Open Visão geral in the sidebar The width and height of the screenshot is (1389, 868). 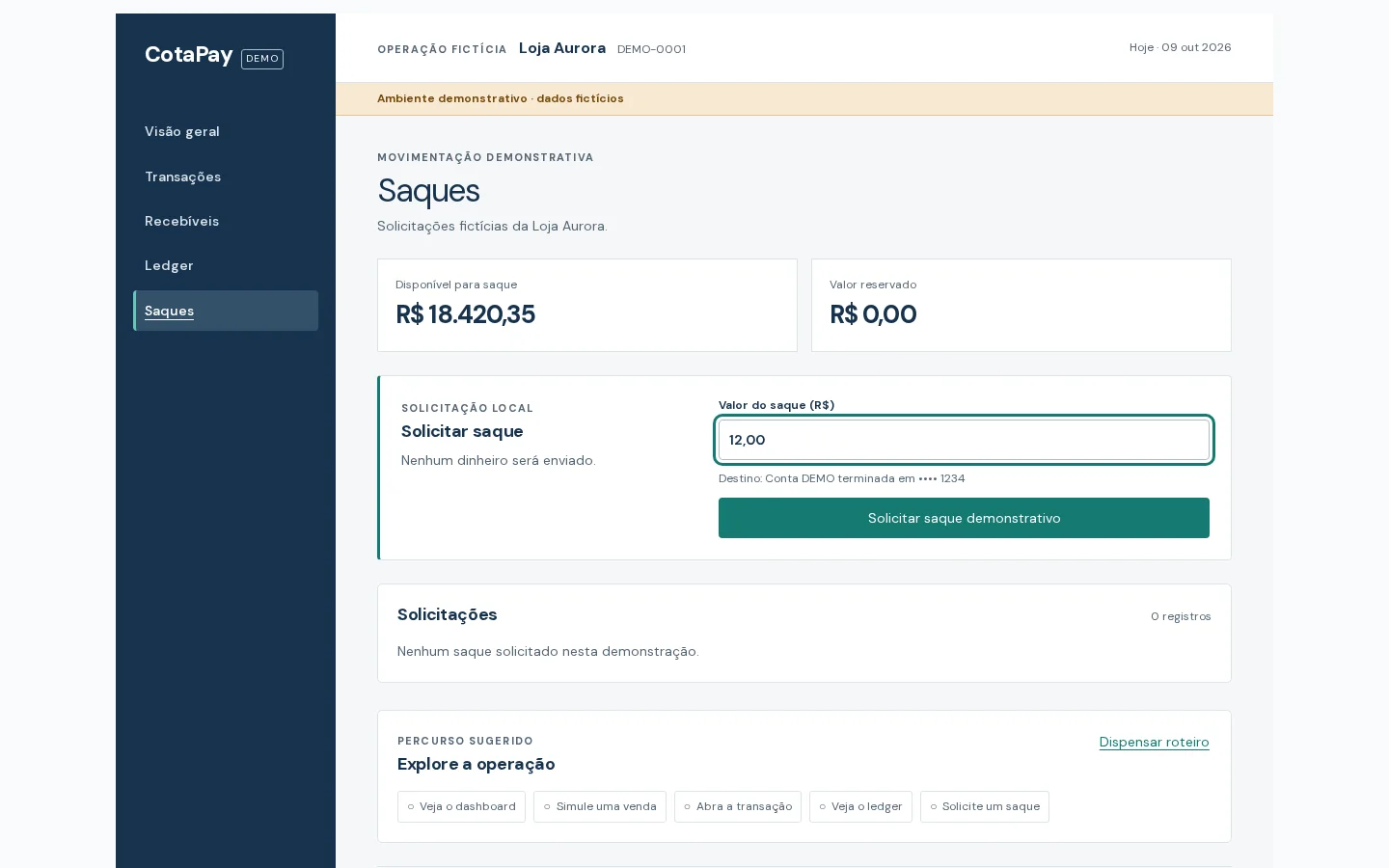tap(182, 131)
